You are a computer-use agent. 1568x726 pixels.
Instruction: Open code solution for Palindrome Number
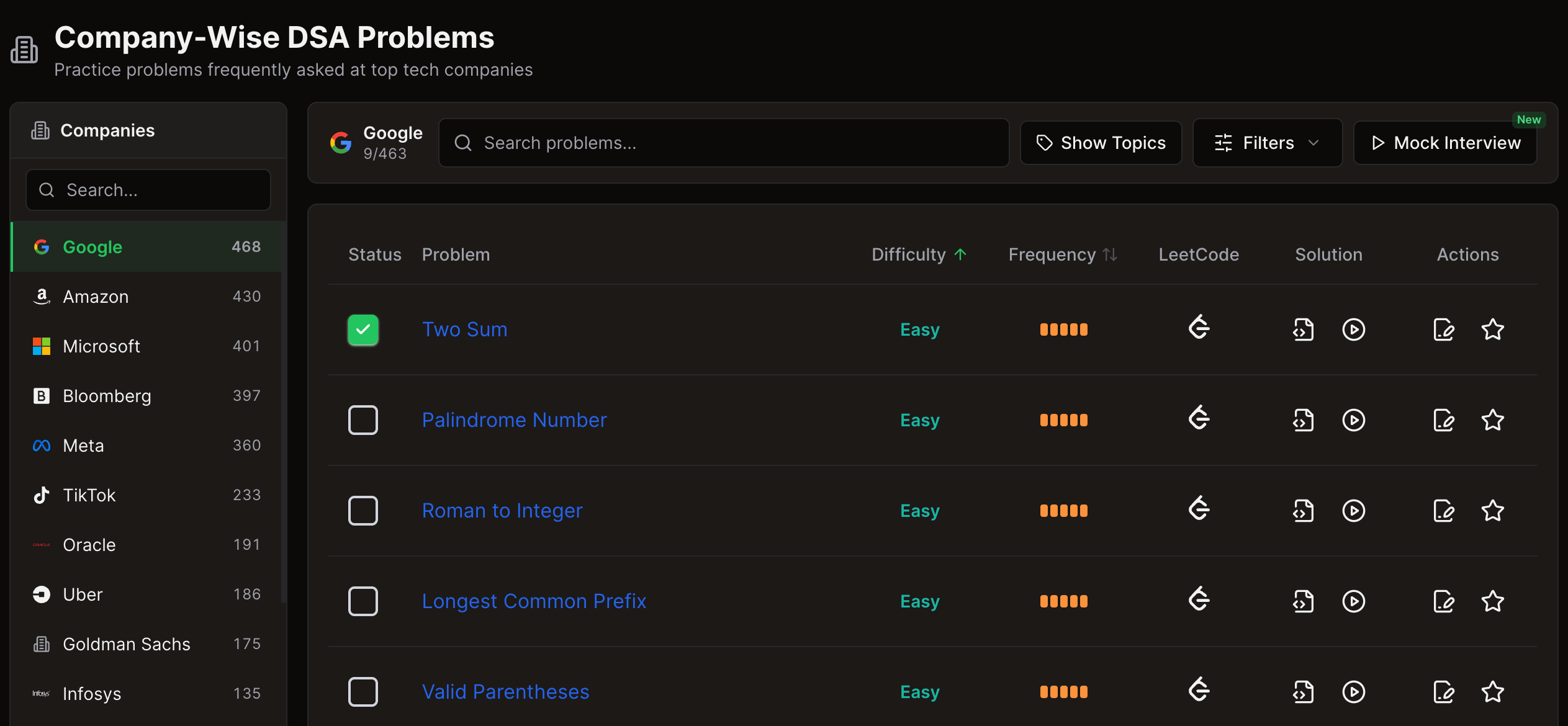1303,420
